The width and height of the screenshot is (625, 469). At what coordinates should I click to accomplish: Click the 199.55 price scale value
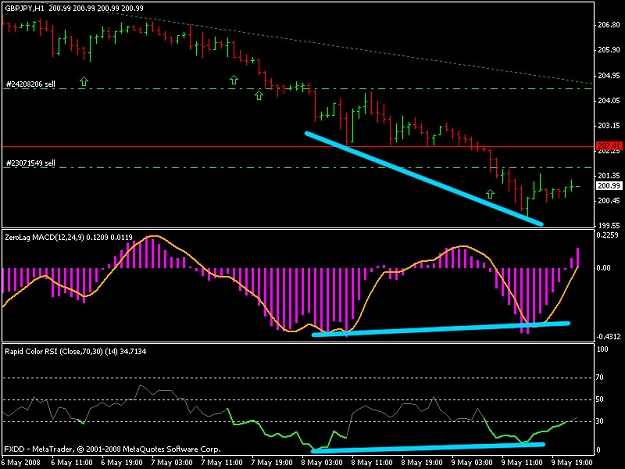coord(609,225)
